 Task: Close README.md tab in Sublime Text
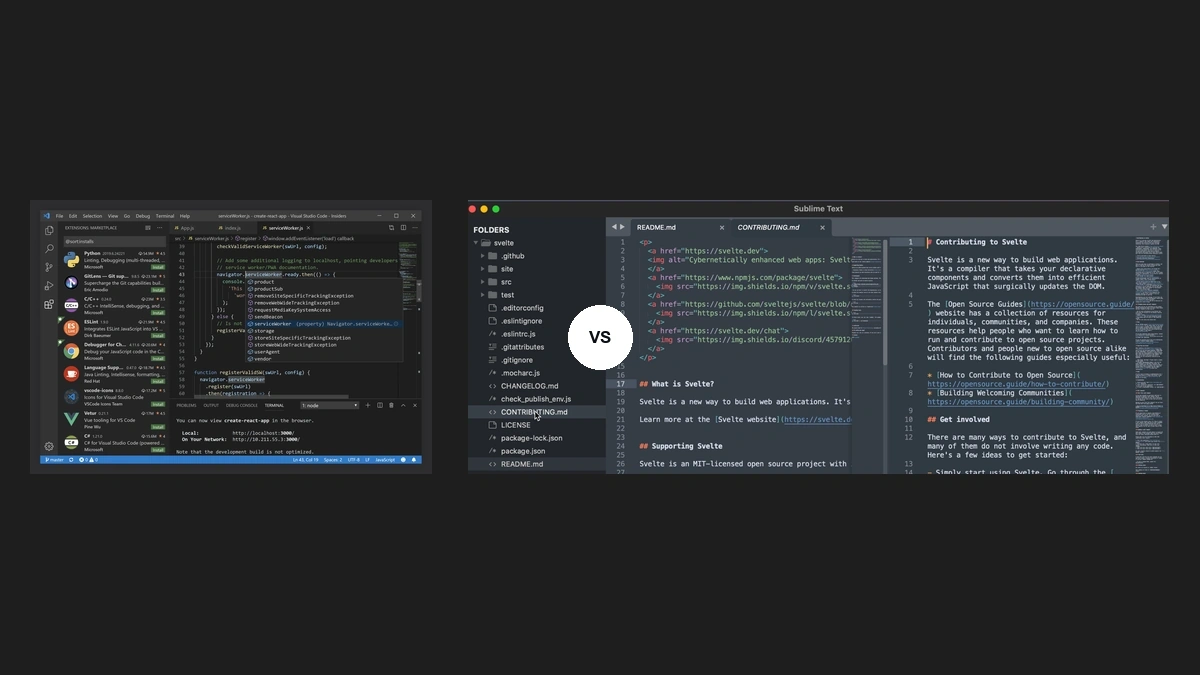[x=722, y=227]
